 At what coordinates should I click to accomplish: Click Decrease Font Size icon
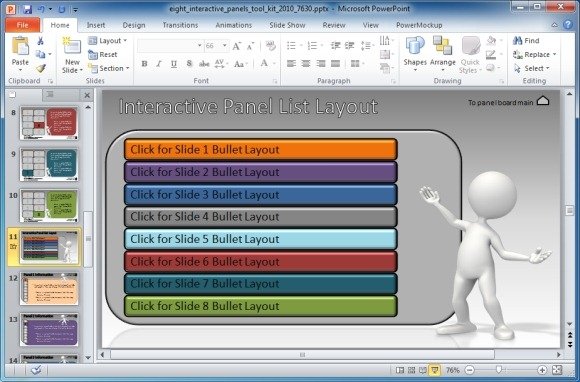pyautogui.click(x=250, y=46)
